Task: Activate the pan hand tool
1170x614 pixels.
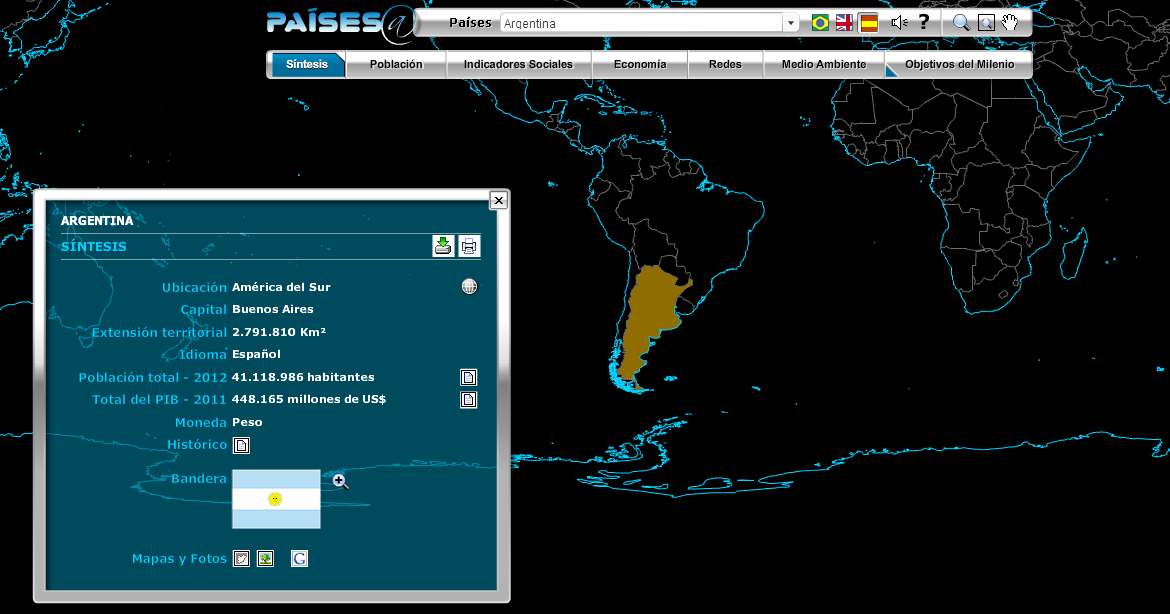Action: (1011, 21)
